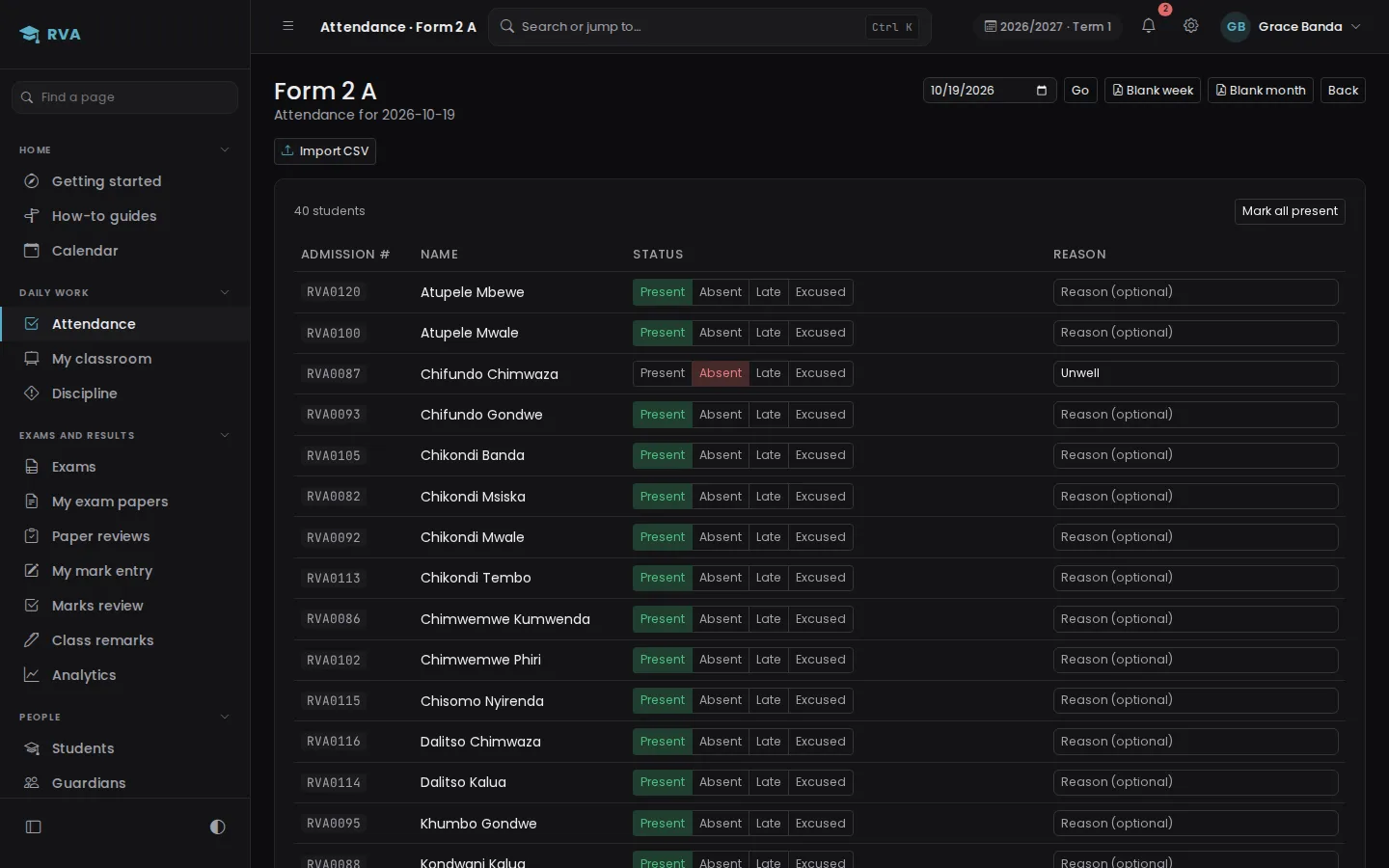This screenshot has height=868, width=1389.
Task: Open Students page in sidebar
Action: 125,748
